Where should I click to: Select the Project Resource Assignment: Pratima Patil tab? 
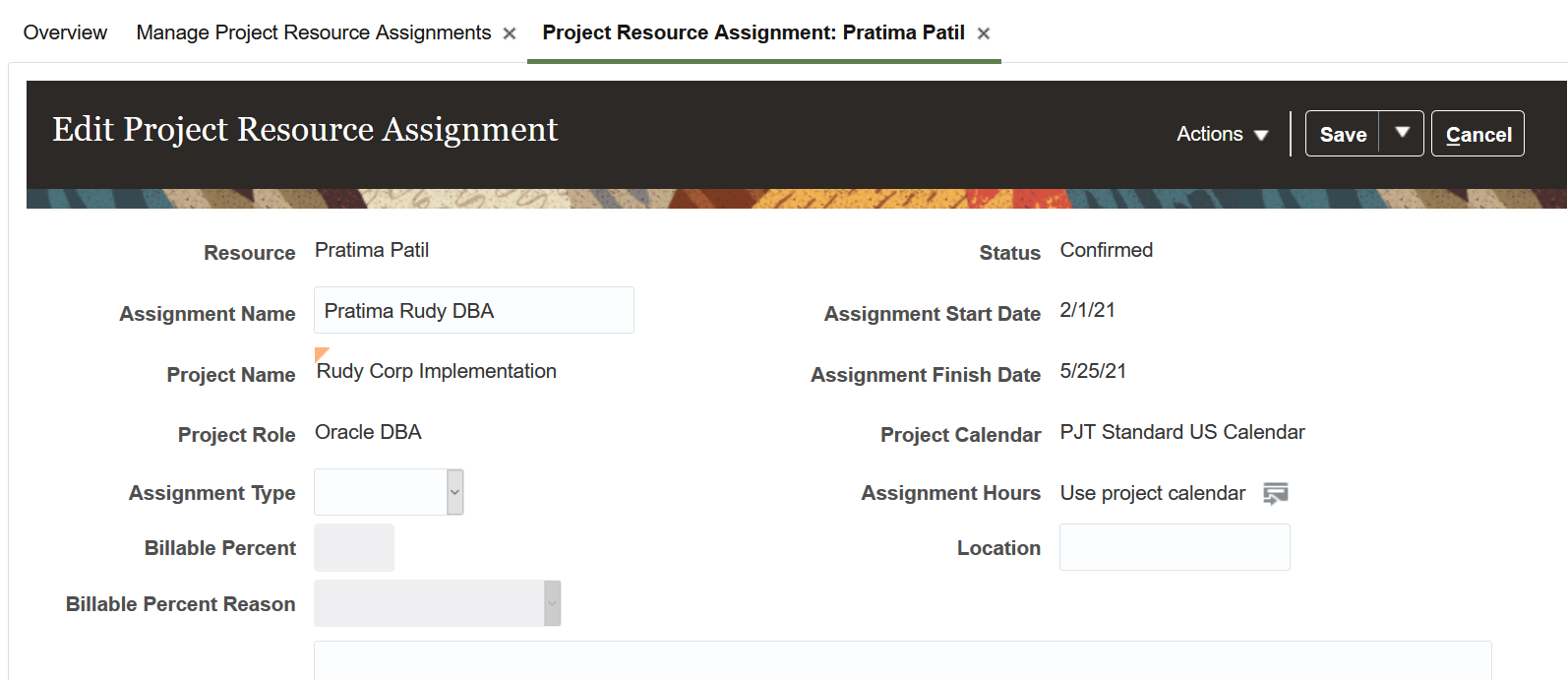pos(753,32)
